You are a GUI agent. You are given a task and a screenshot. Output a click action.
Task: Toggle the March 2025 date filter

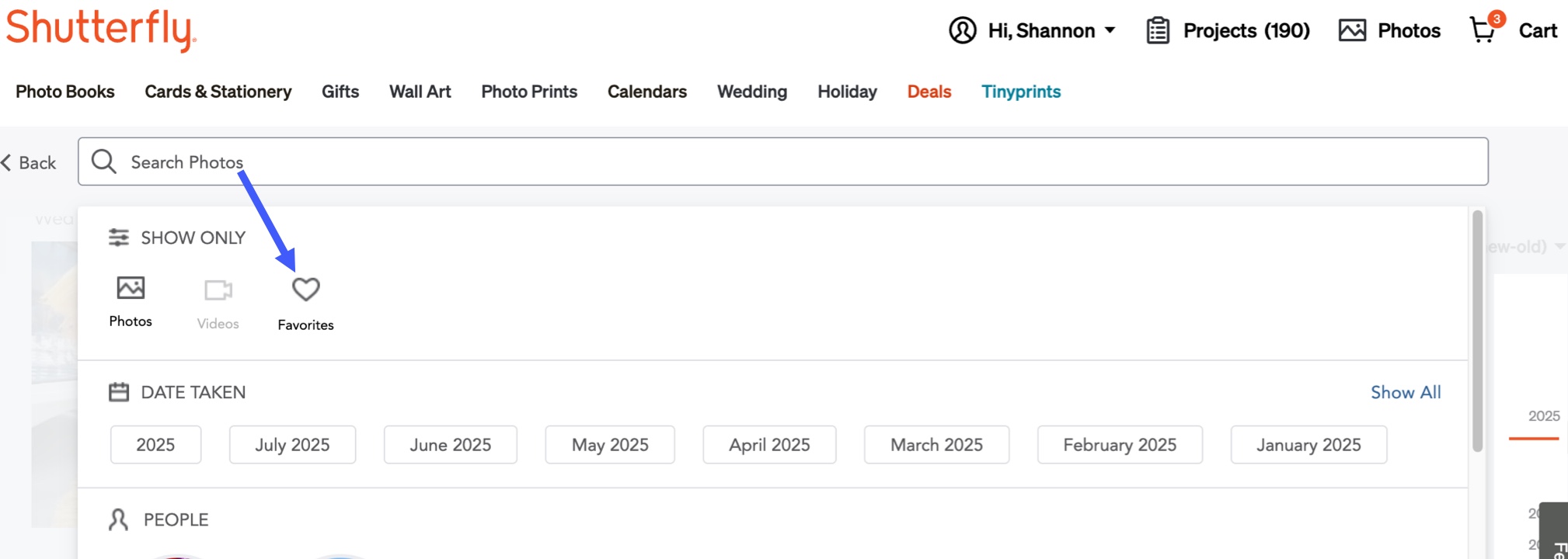(936, 445)
